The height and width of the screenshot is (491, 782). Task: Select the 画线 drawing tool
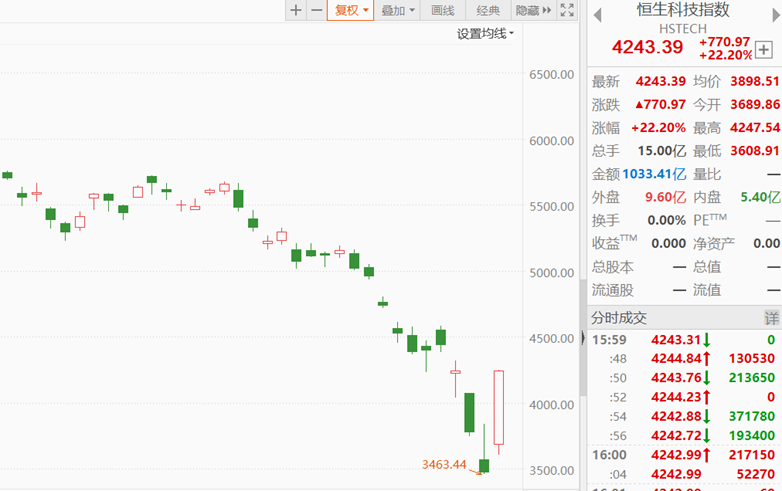click(442, 10)
